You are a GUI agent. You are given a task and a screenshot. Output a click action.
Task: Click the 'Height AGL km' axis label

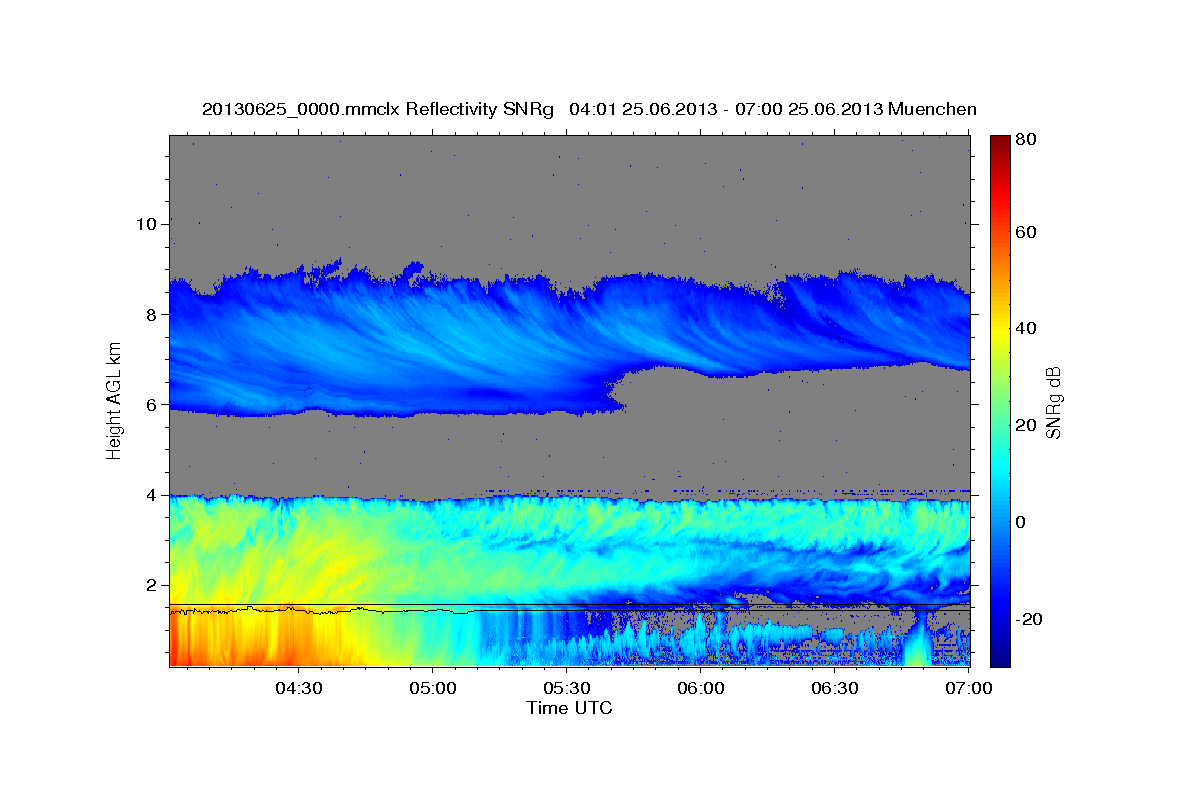114,401
